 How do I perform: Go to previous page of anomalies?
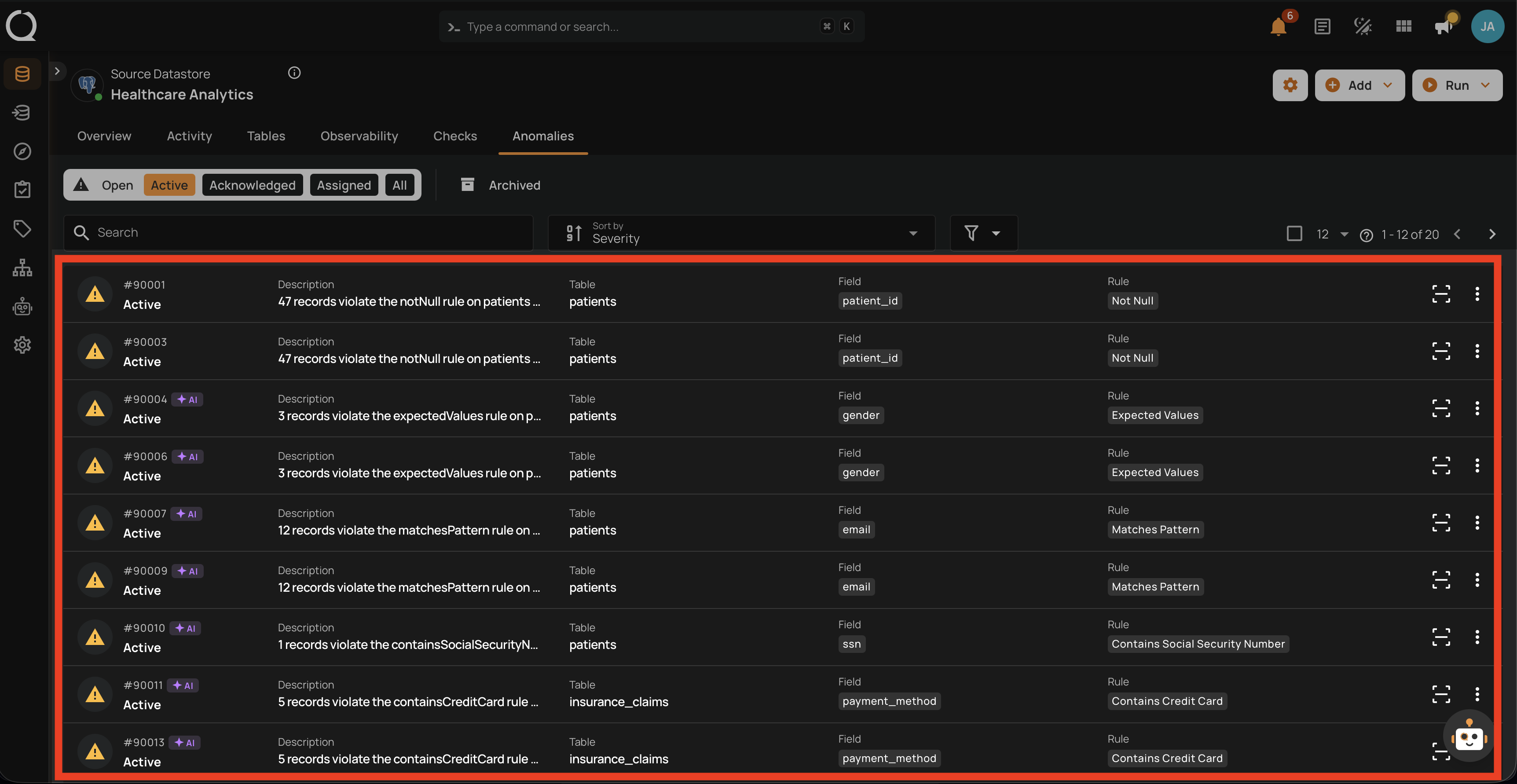click(1457, 234)
